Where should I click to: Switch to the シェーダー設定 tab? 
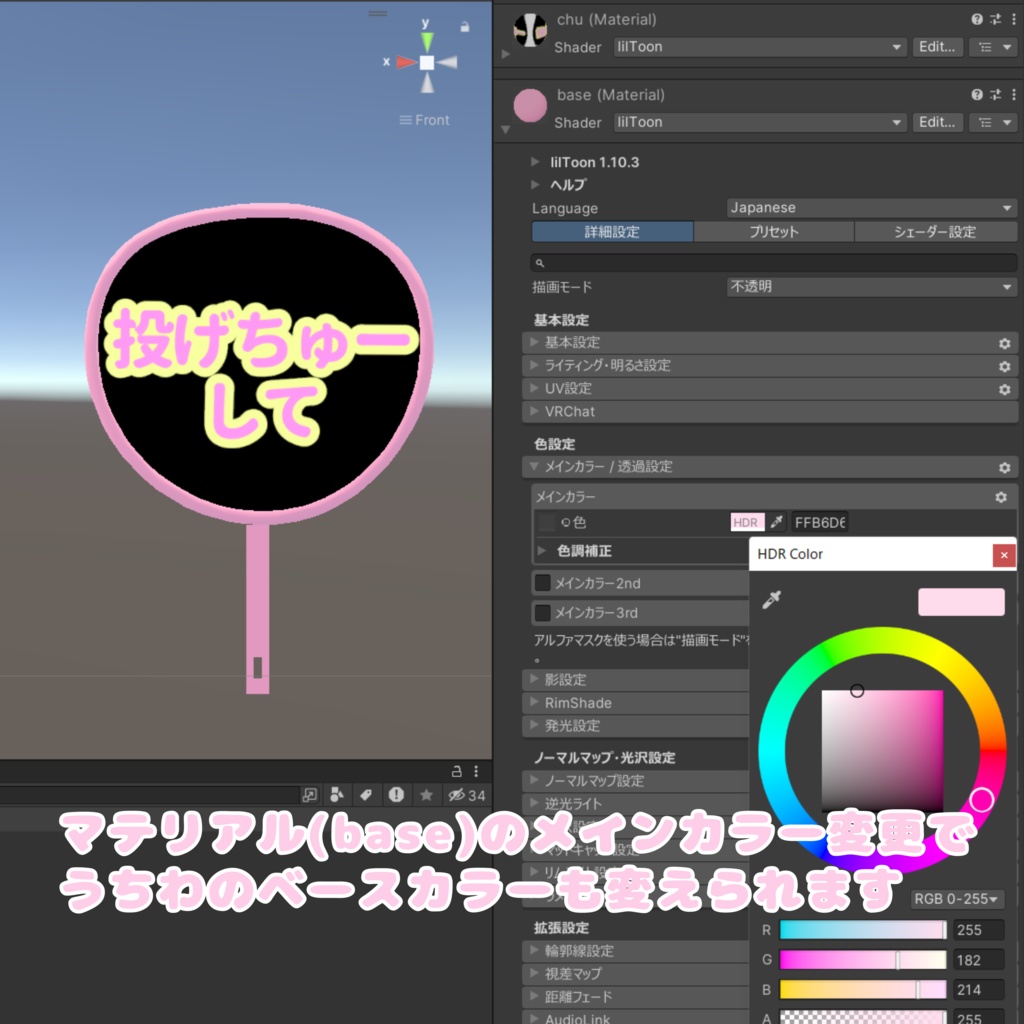[x=936, y=231]
